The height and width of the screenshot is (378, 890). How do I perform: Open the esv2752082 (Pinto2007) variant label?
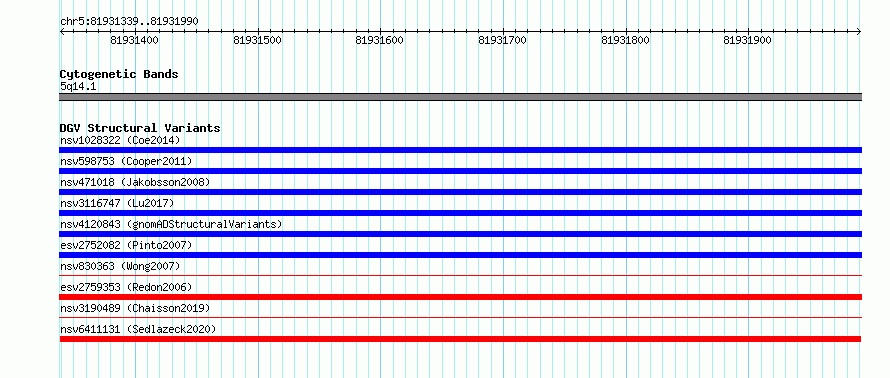[126, 245]
